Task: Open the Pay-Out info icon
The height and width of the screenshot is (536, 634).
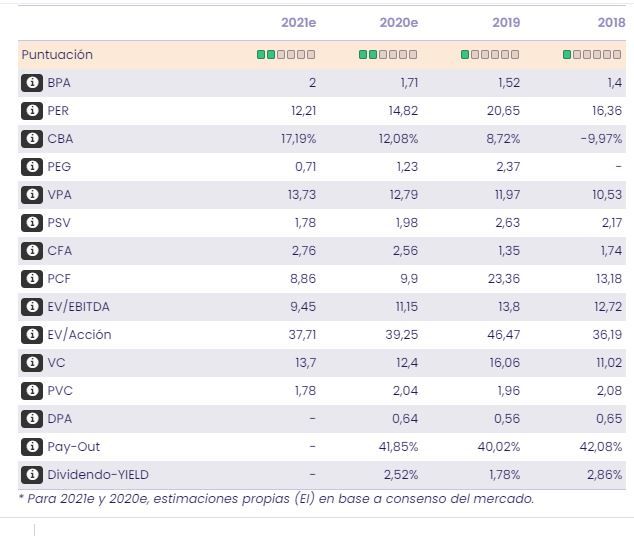Action: coord(32,447)
